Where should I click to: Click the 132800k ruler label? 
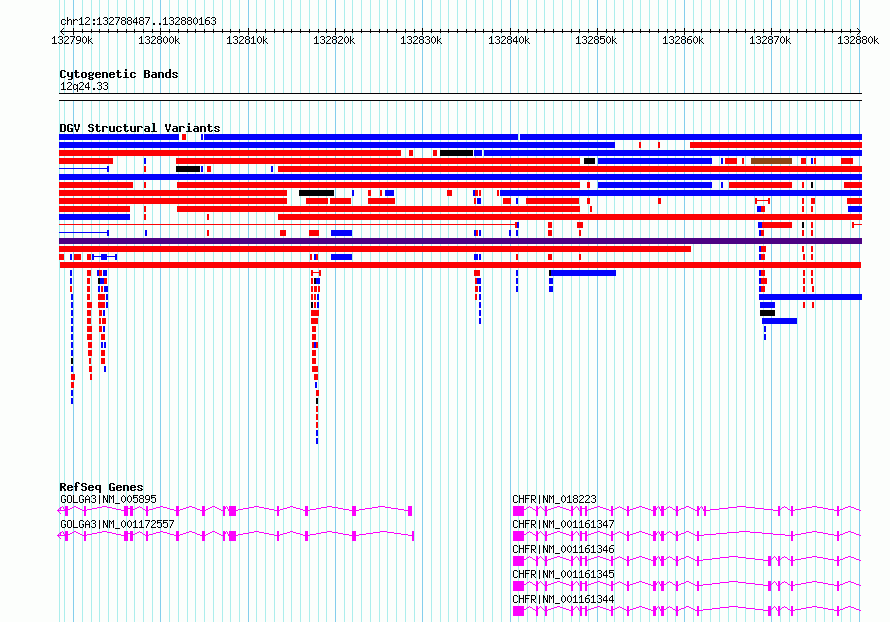click(x=159, y=40)
